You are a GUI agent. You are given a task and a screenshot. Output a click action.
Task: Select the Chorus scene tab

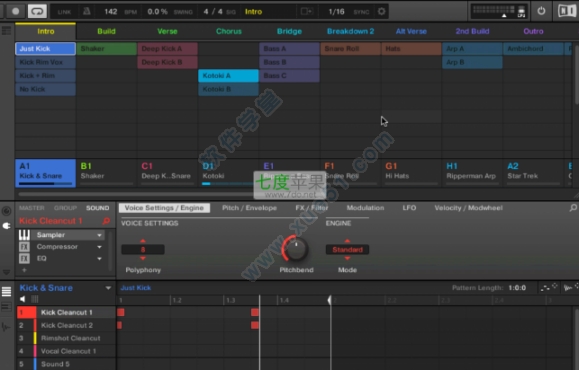pos(229,31)
